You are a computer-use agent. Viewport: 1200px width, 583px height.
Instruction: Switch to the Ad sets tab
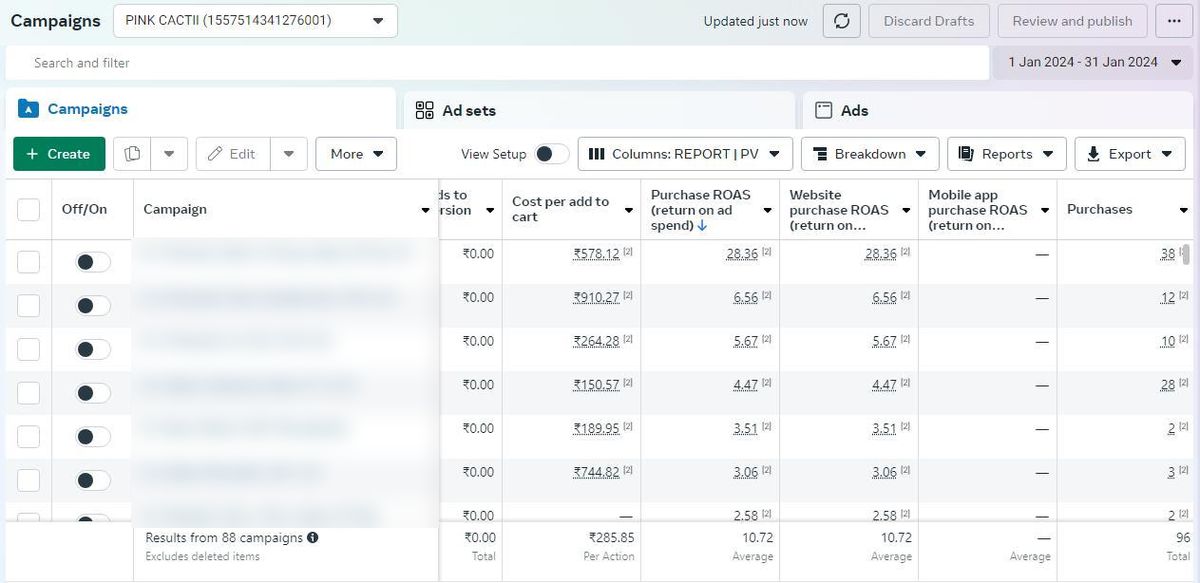(x=599, y=110)
